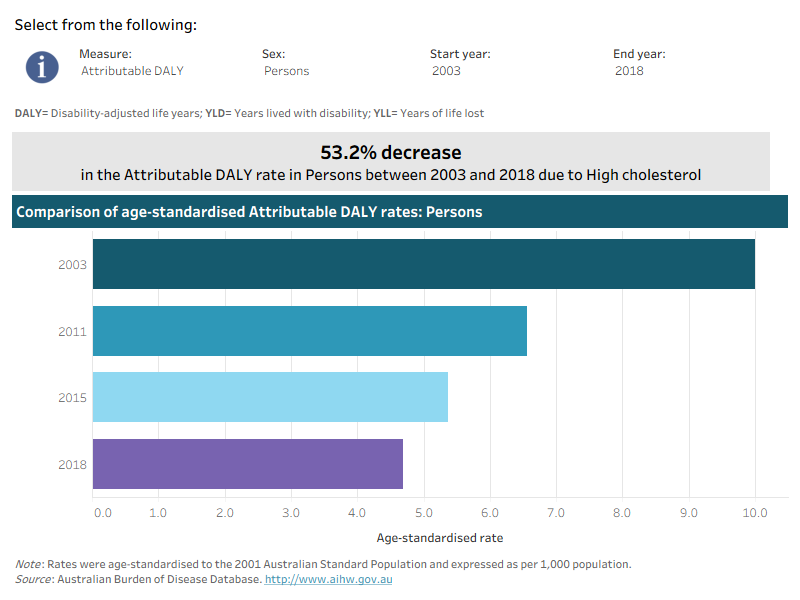Click the 2.0 axis tick label
Screen dimensions: 800x600
[224, 513]
